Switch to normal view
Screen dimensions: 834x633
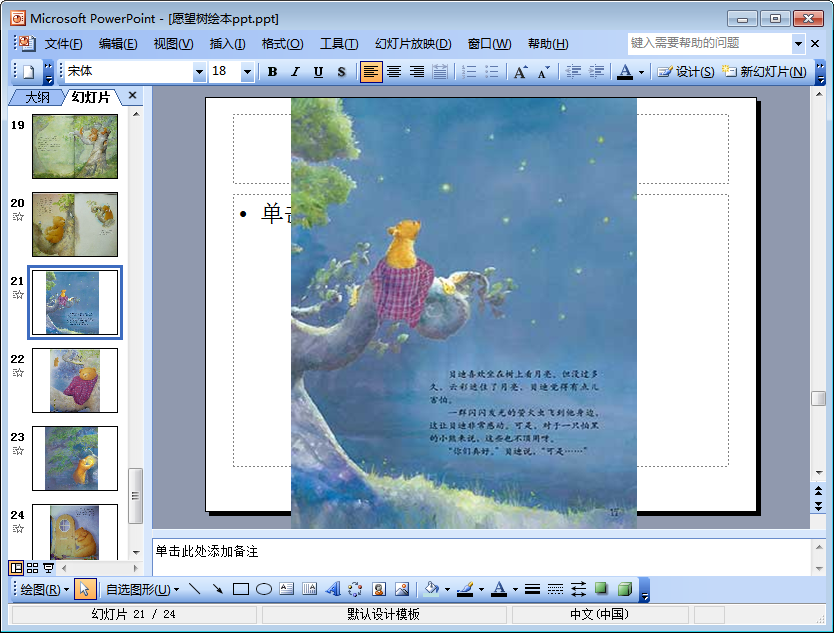(16, 568)
